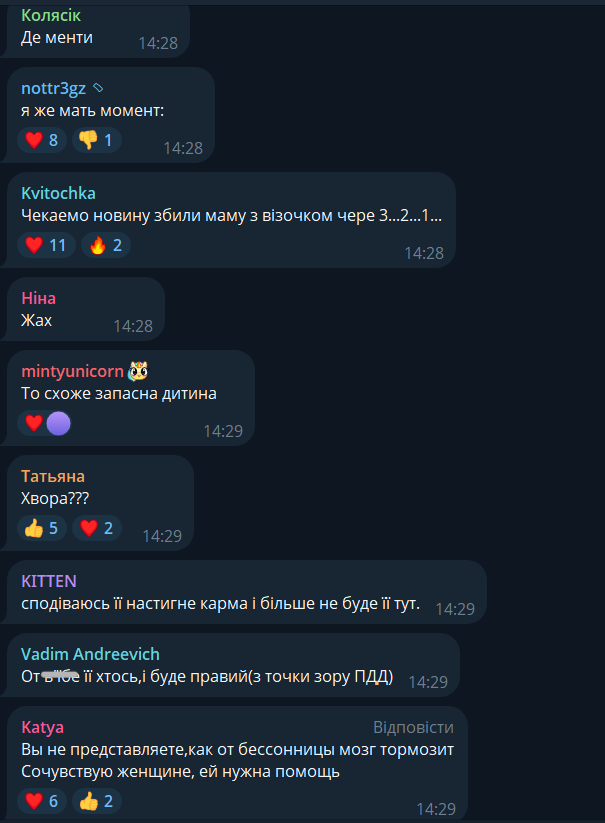The width and height of the screenshot is (605, 823).
Task: Click the thumbs-down reaction on nottr3gz's message
Action: 97,140
